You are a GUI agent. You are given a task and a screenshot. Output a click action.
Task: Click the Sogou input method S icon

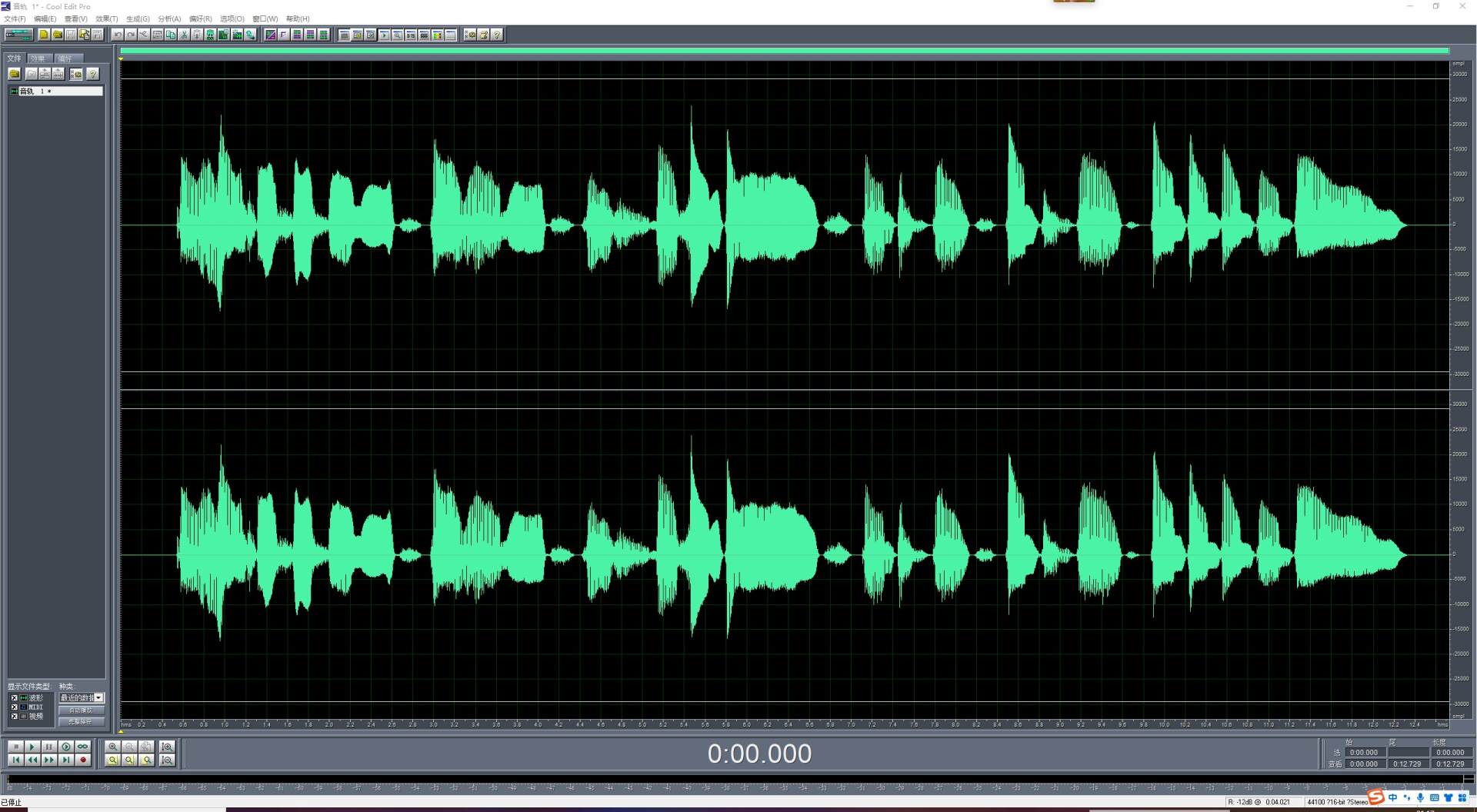[1375, 797]
